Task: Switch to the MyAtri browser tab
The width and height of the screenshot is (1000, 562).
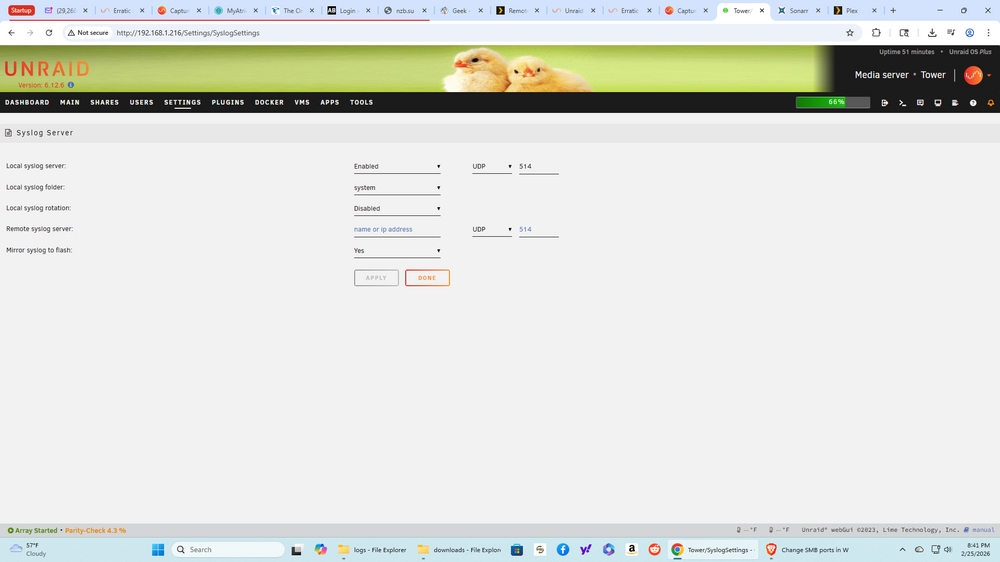Action: pyautogui.click(x=236, y=11)
